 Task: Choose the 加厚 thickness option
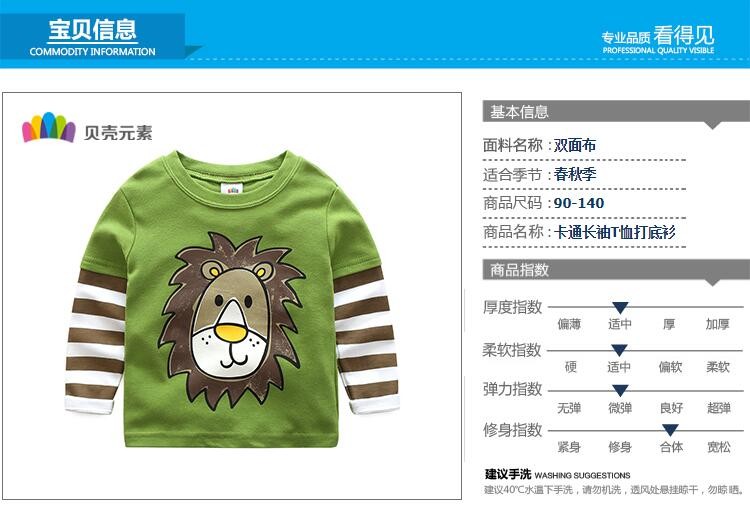click(717, 324)
